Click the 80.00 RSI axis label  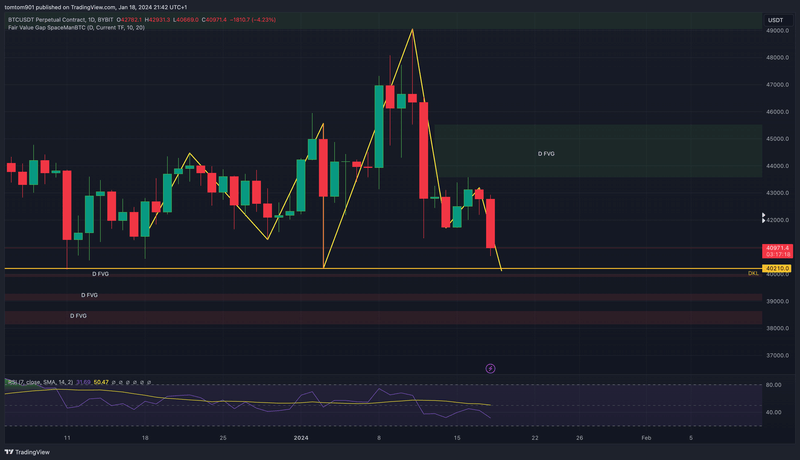(x=773, y=385)
